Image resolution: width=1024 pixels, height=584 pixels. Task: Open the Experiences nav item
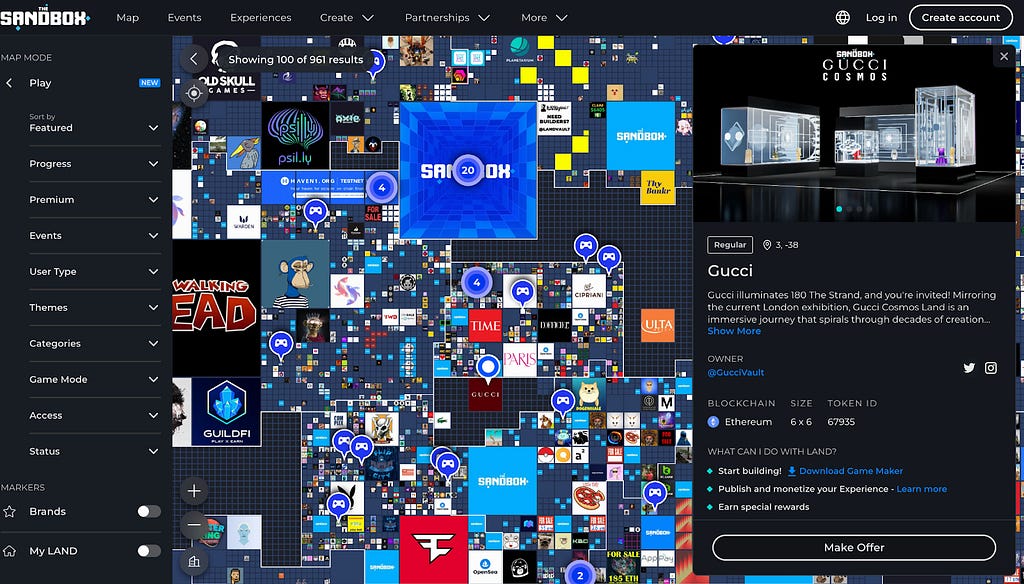261,18
